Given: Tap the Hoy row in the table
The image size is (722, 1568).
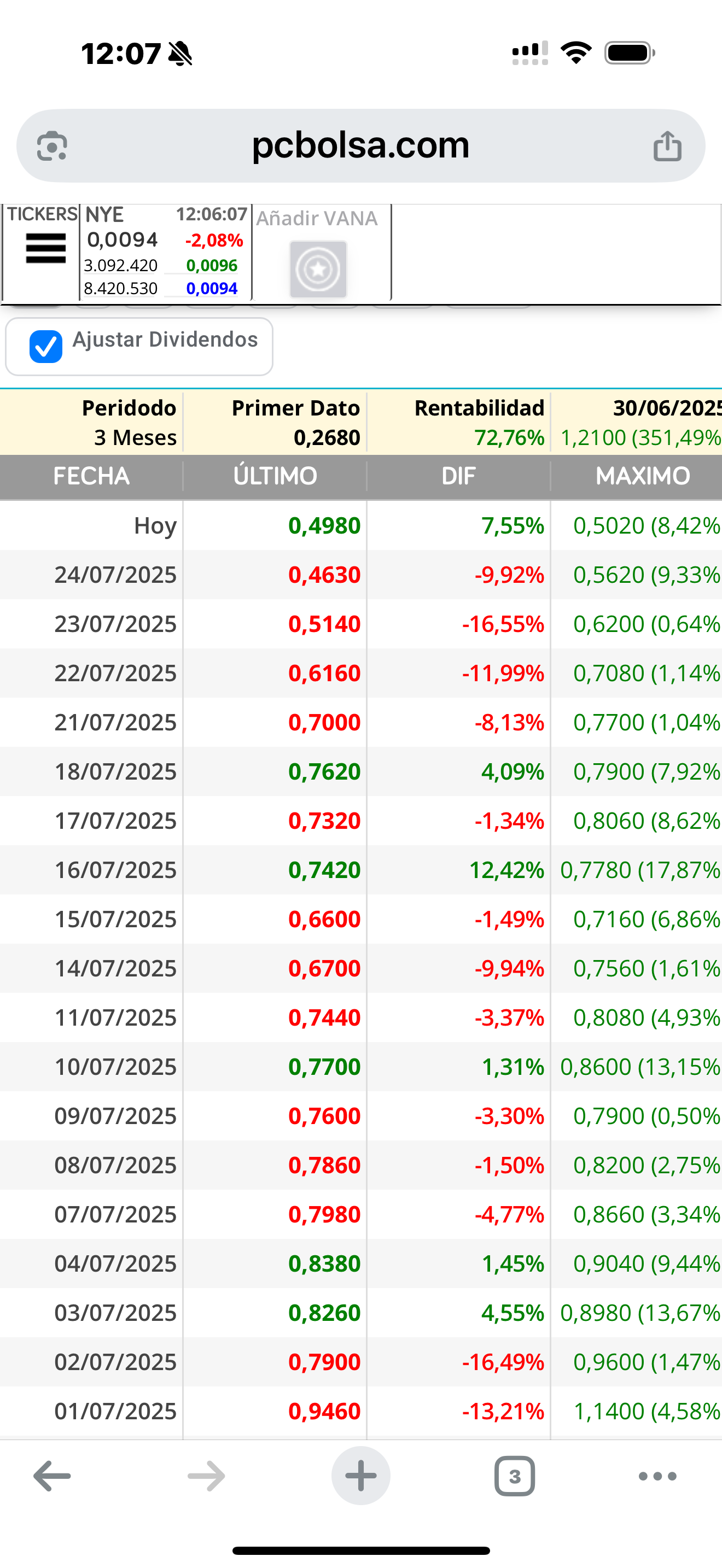Looking at the screenshot, I should pos(361,525).
